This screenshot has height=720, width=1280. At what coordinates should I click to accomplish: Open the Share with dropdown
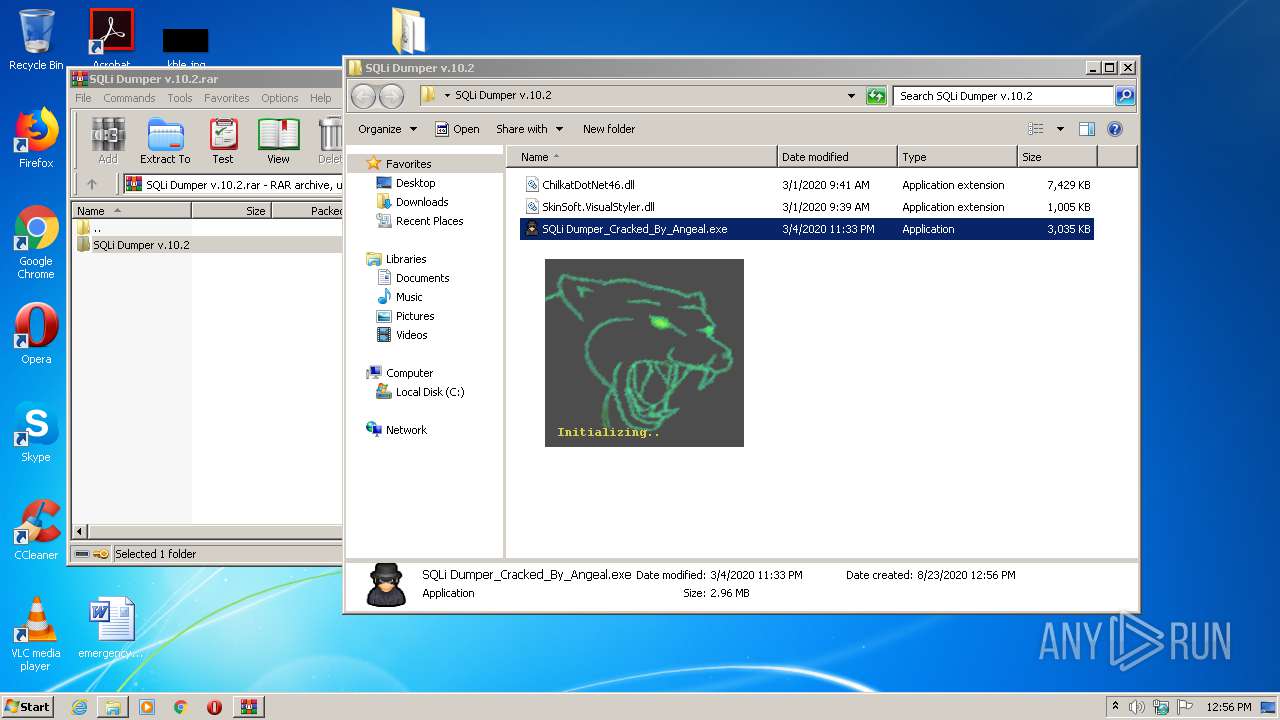coord(530,129)
